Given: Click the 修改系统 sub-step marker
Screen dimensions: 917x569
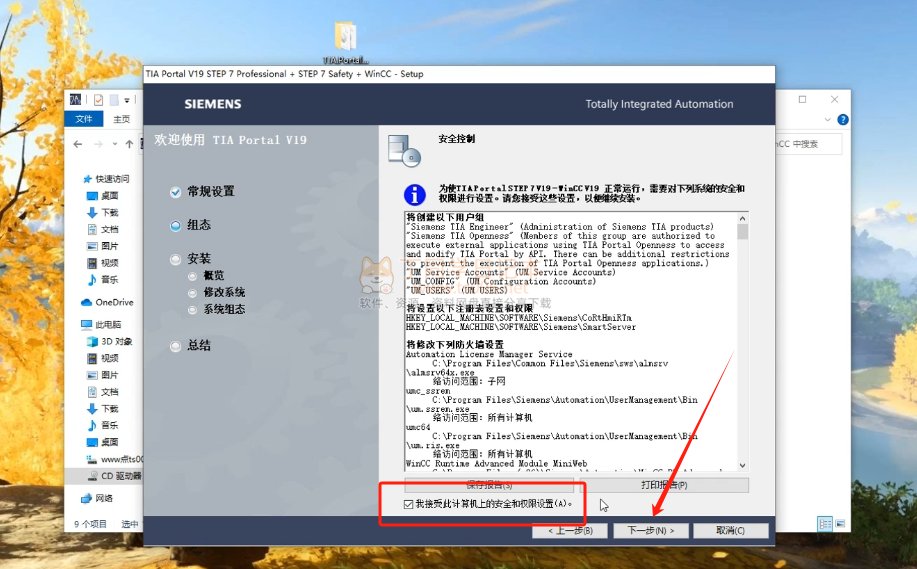Looking at the screenshot, I should pos(192,293).
